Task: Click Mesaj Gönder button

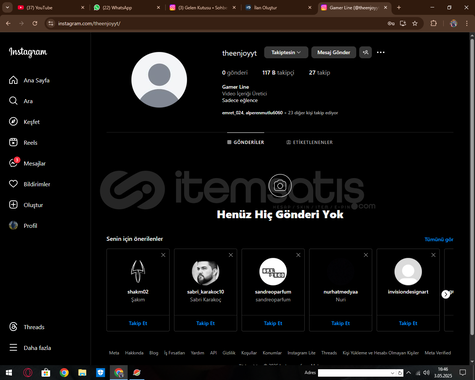Action: coord(333,52)
